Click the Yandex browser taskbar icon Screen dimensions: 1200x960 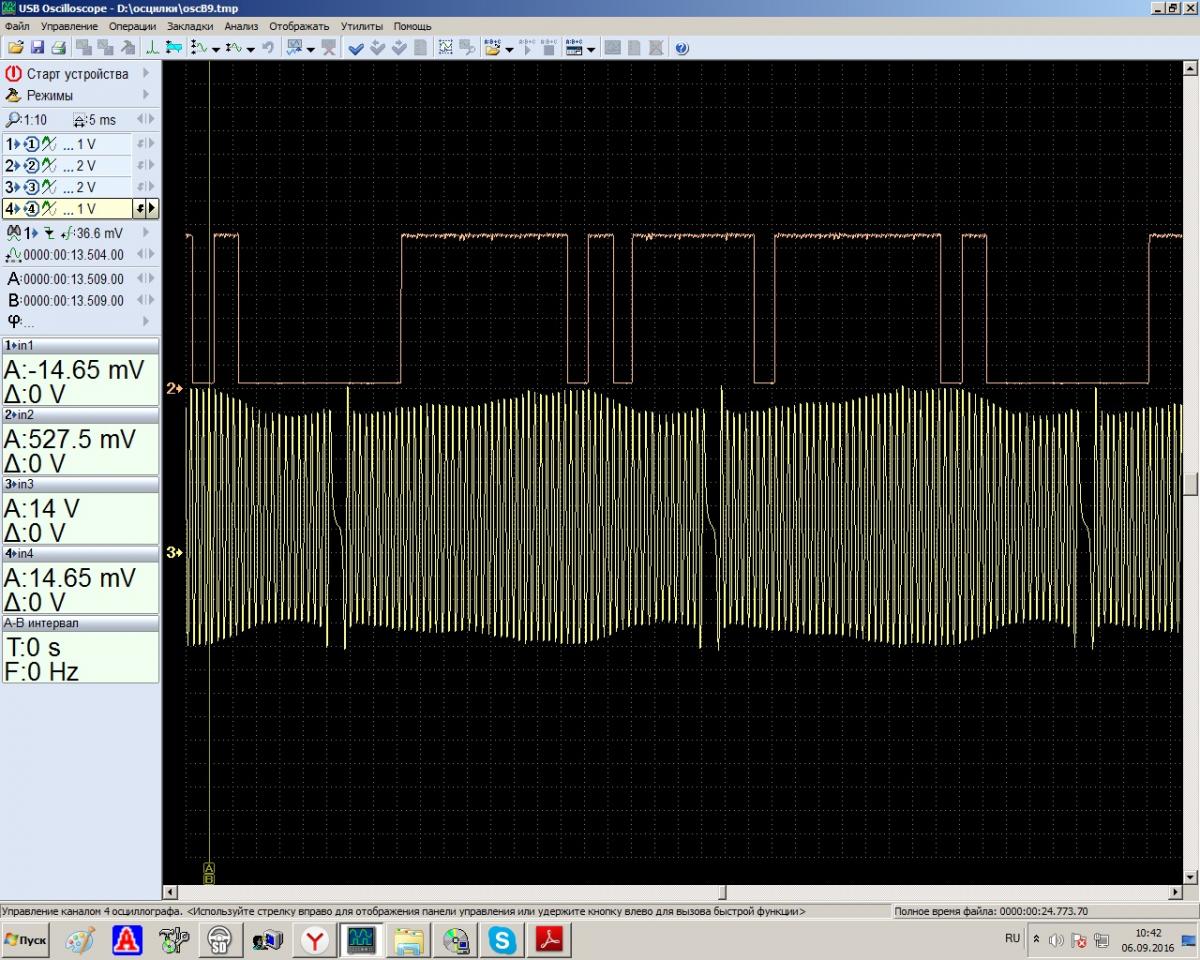(315, 940)
